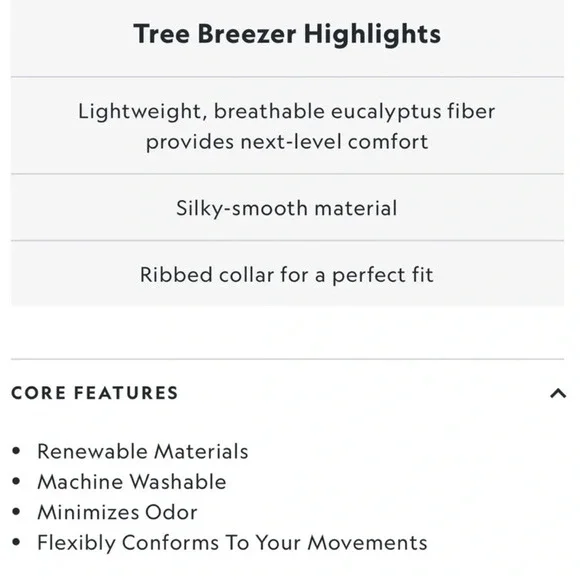
Task: Click the bullet beside Machine Washable
Action: (16, 481)
